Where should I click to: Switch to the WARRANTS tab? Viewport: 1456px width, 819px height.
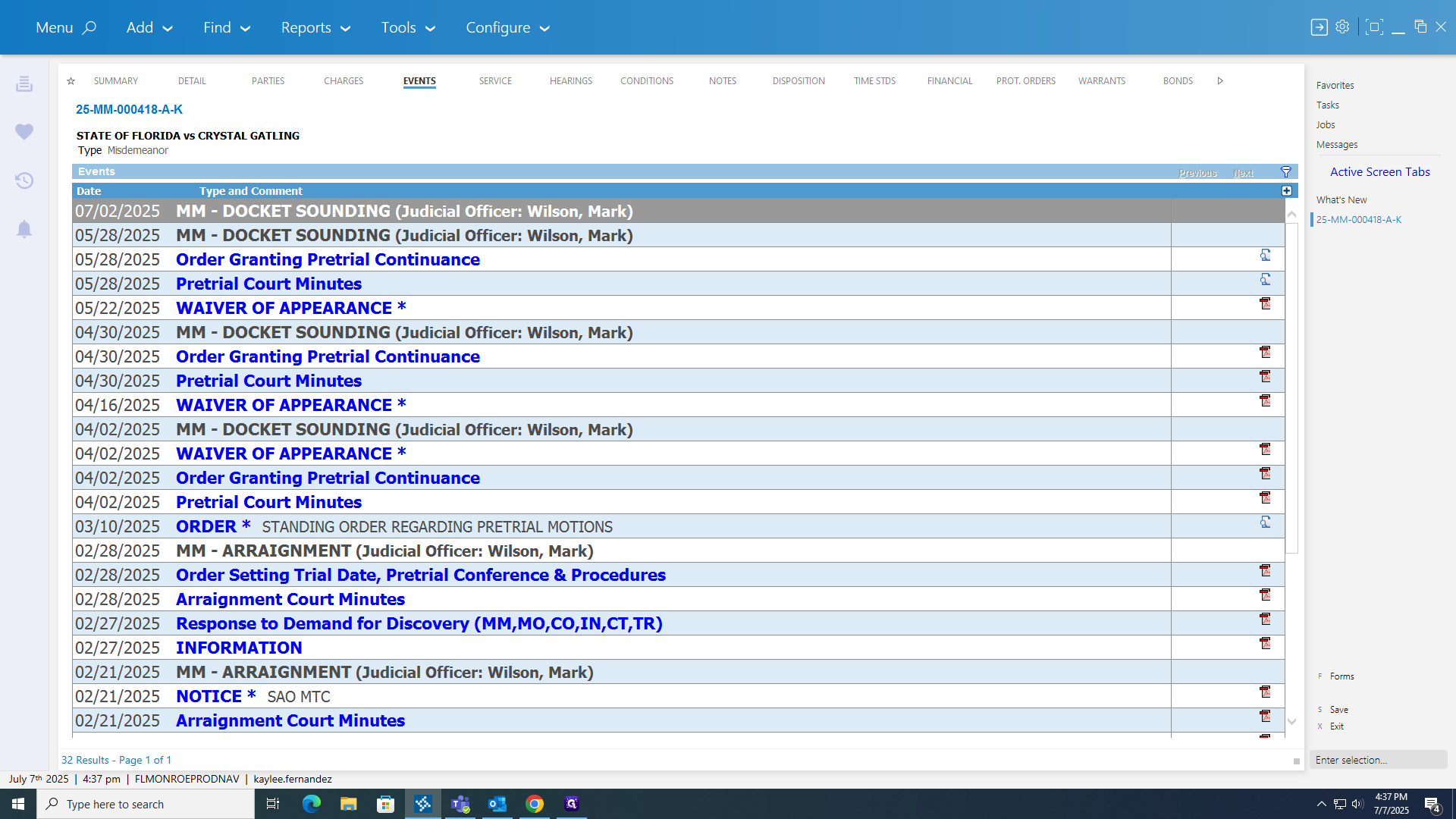point(1102,80)
